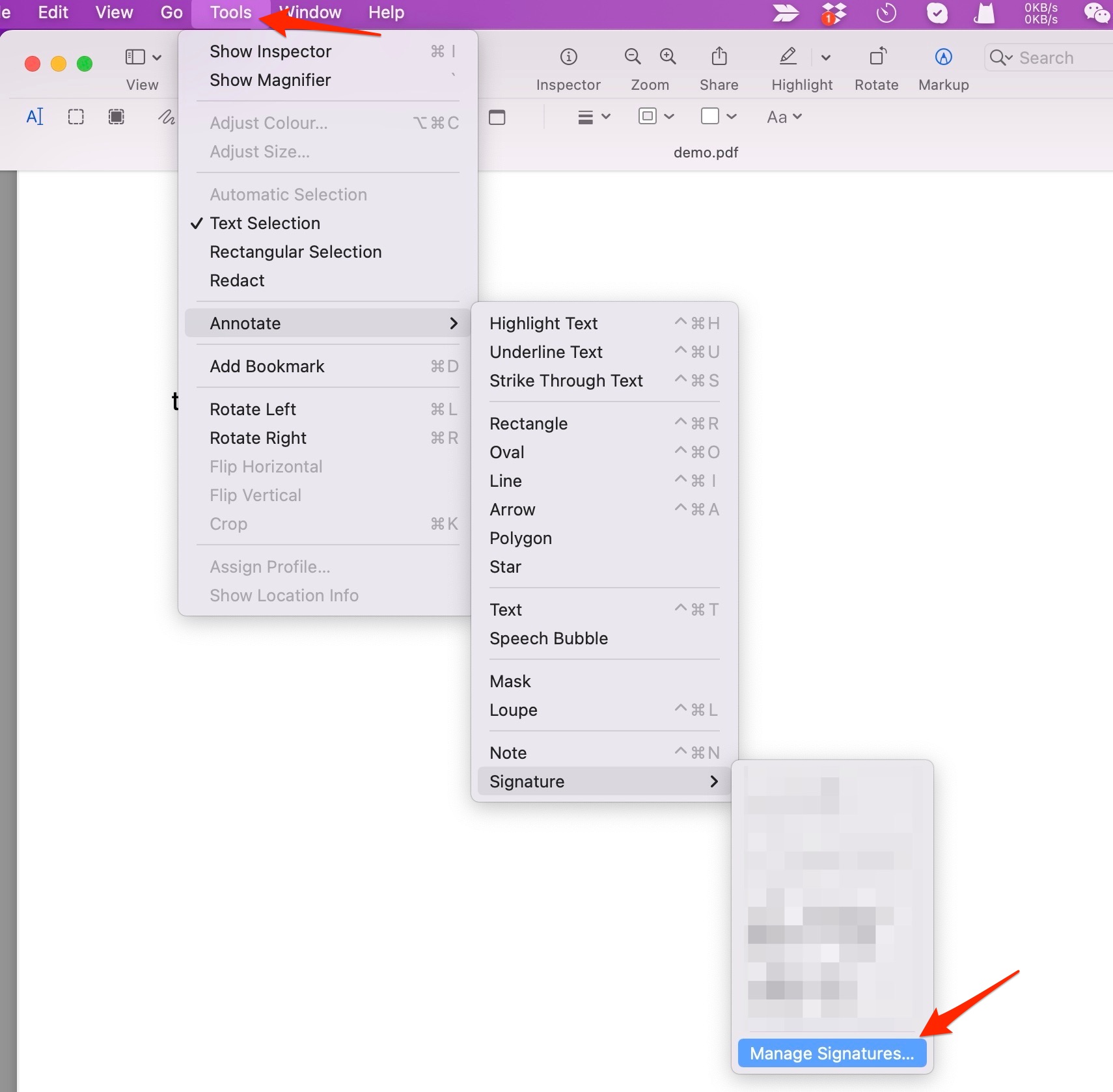
Task: Click the Highlight pen icon
Action: 788,57
